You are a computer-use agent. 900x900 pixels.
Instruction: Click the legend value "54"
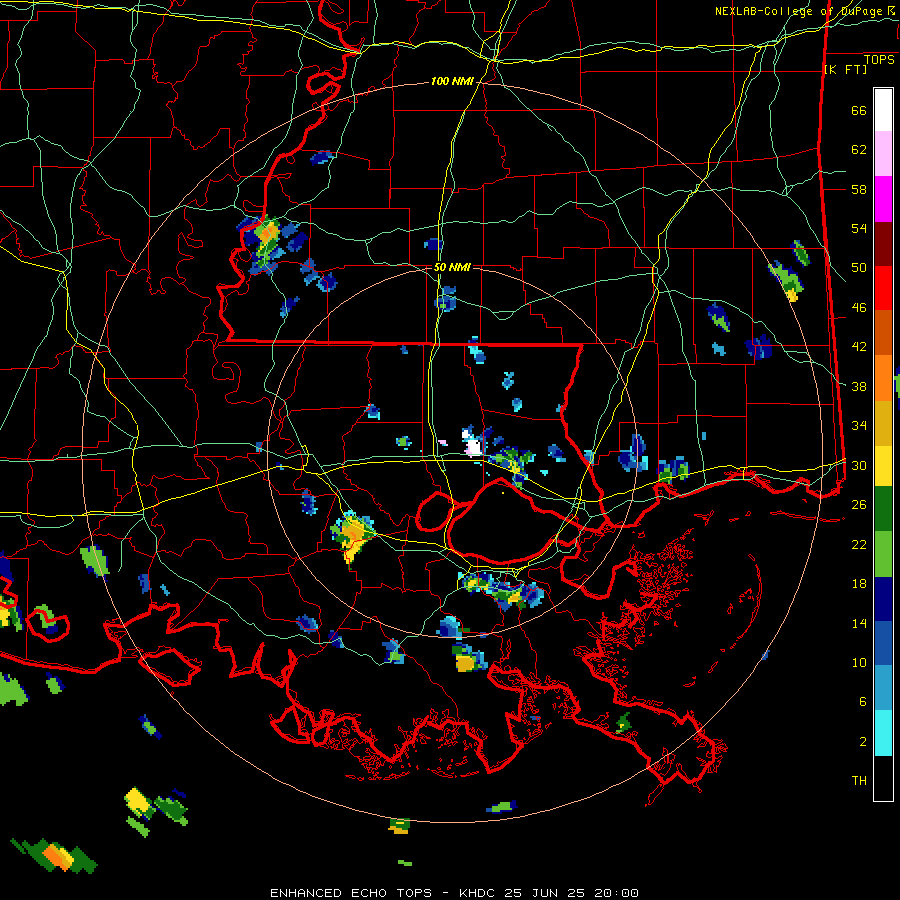pos(859,228)
